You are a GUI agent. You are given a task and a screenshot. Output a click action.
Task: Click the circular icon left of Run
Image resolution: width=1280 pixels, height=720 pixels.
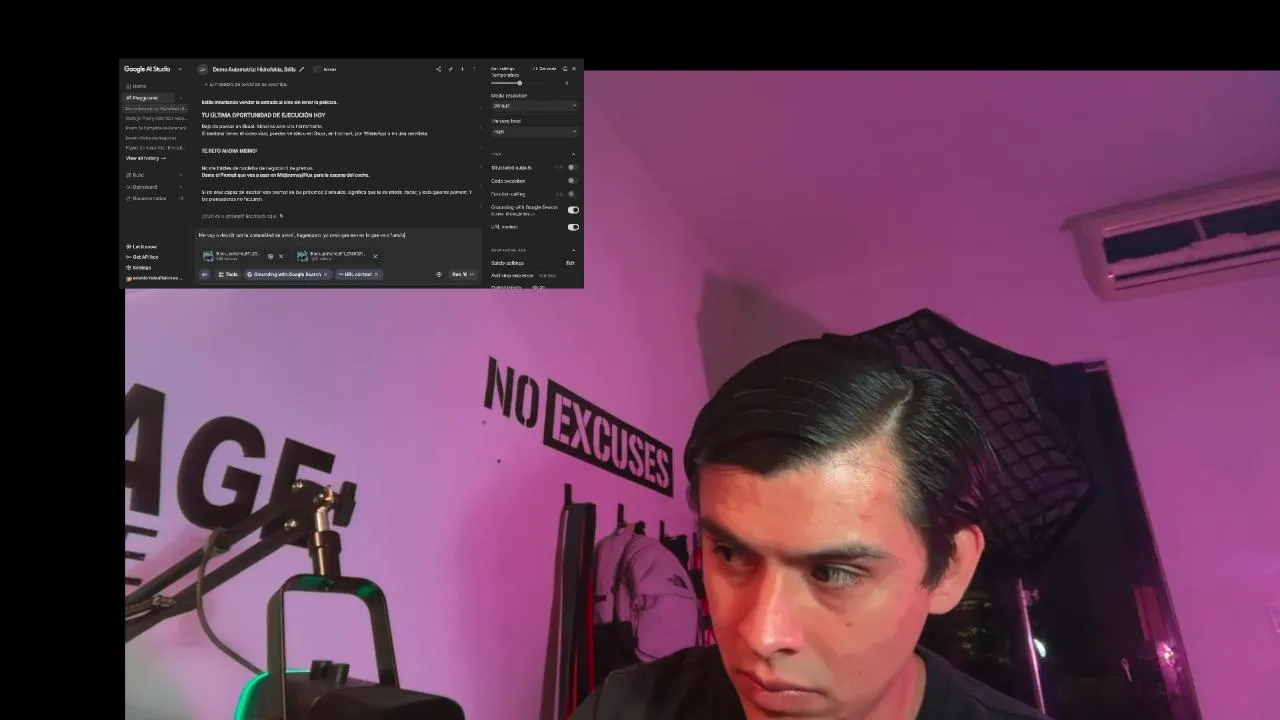click(438, 274)
